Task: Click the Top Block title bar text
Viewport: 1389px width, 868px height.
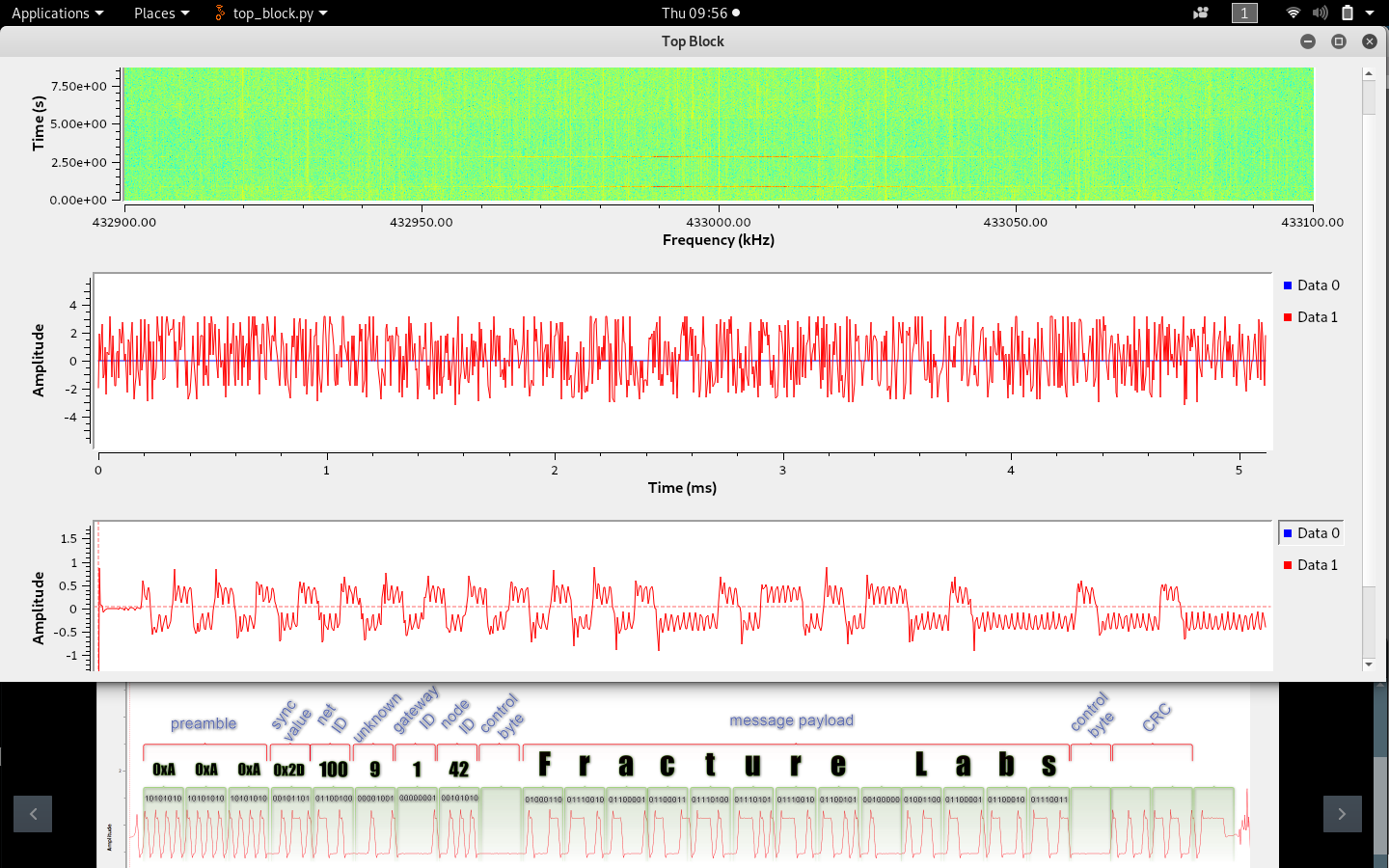Action: point(693,41)
